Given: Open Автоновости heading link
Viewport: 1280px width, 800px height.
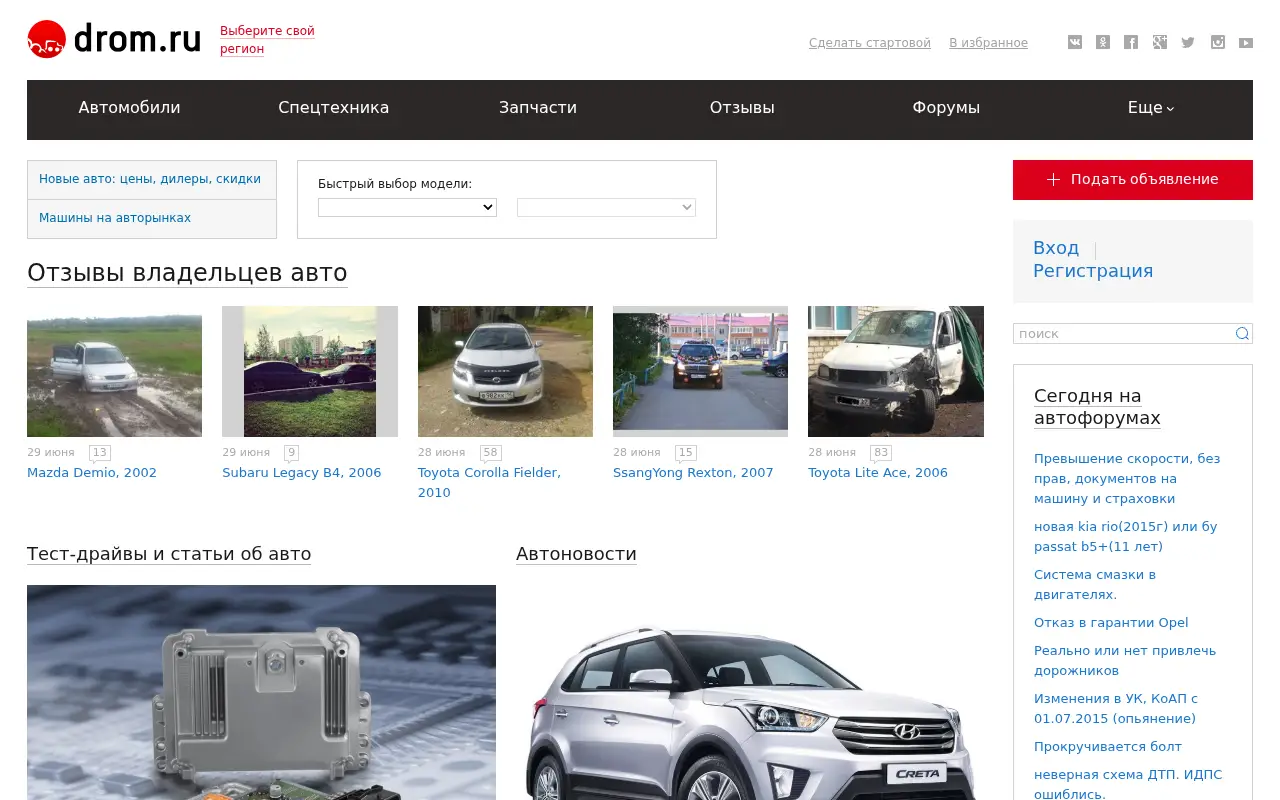Looking at the screenshot, I should coord(576,554).
